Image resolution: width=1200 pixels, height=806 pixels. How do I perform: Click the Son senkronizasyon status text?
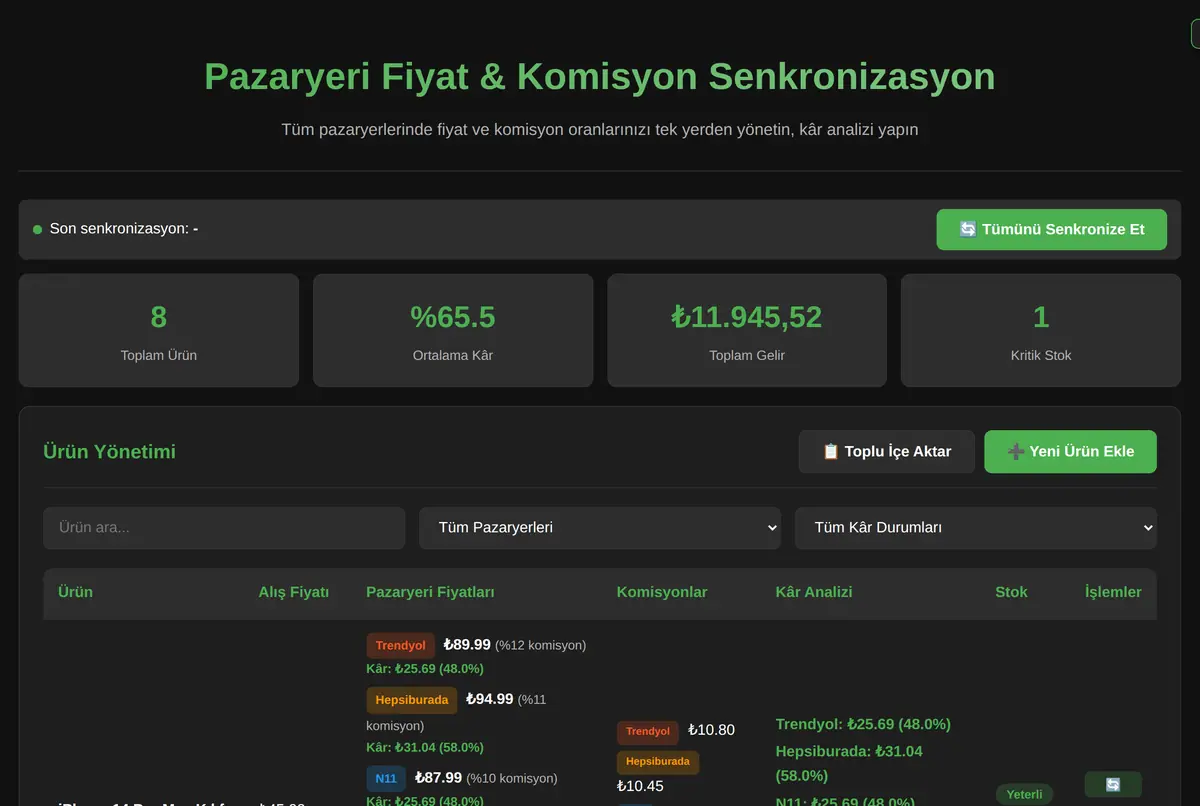[124, 229]
